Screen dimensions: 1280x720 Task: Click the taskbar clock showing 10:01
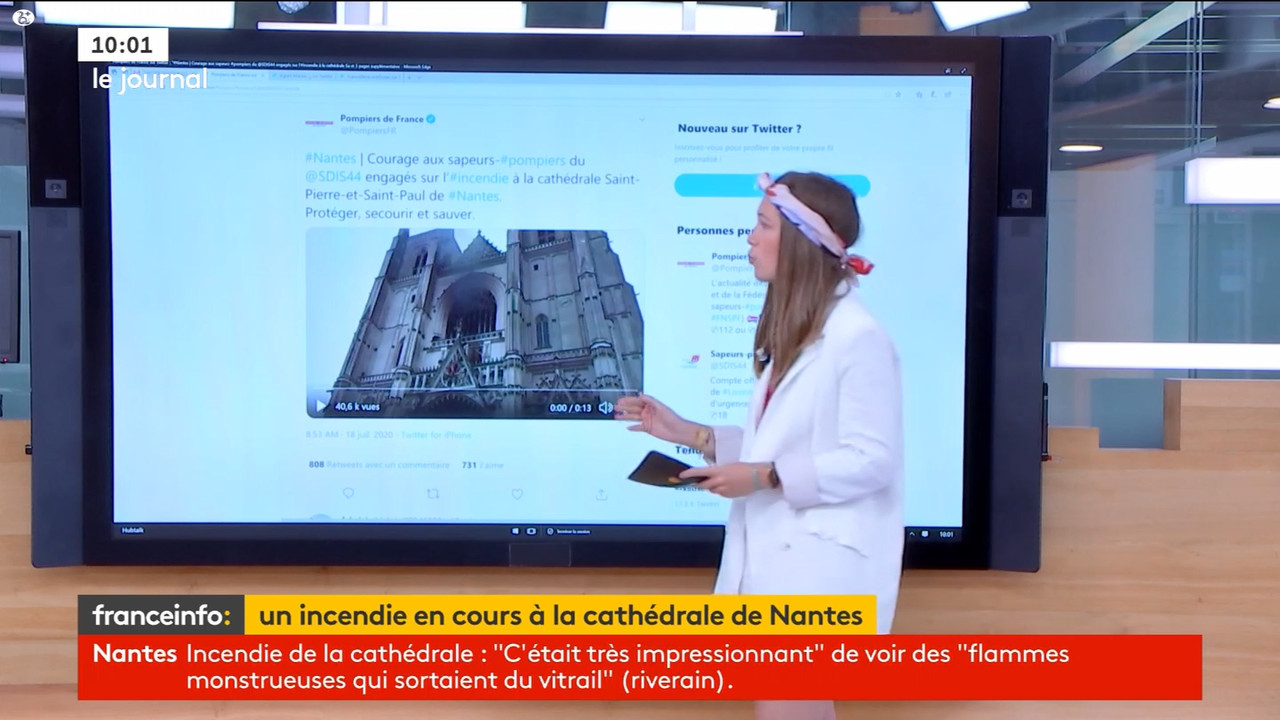click(946, 534)
